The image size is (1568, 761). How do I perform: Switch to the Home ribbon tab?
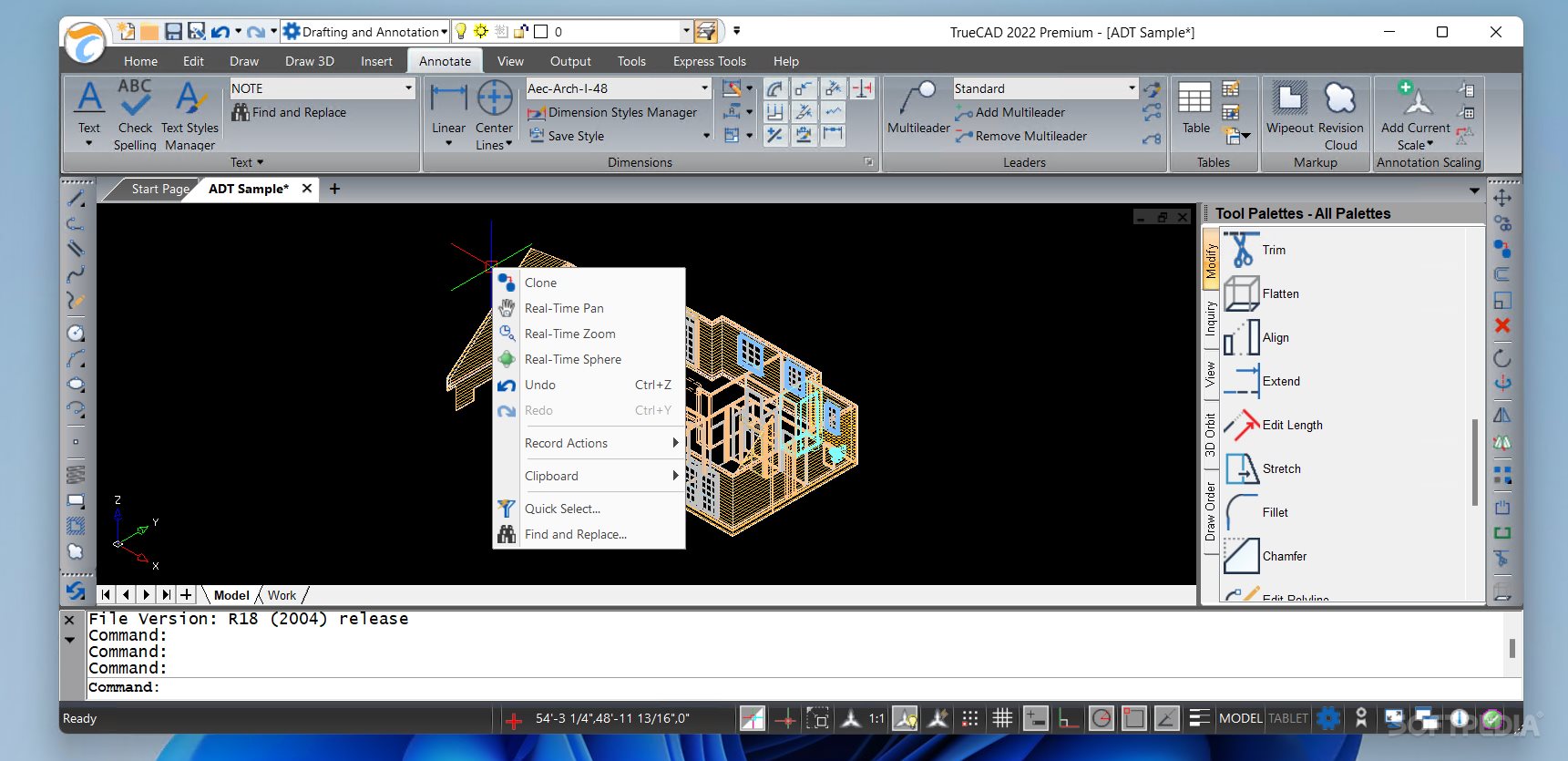point(140,61)
